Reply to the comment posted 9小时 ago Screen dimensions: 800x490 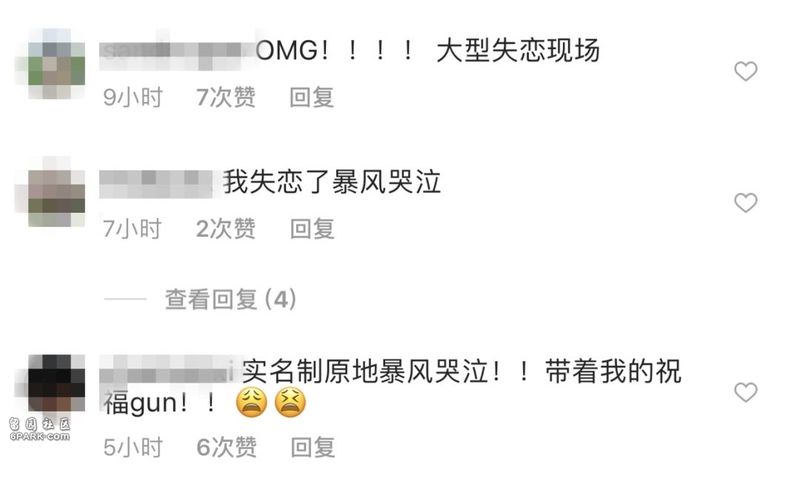point(312,97)
